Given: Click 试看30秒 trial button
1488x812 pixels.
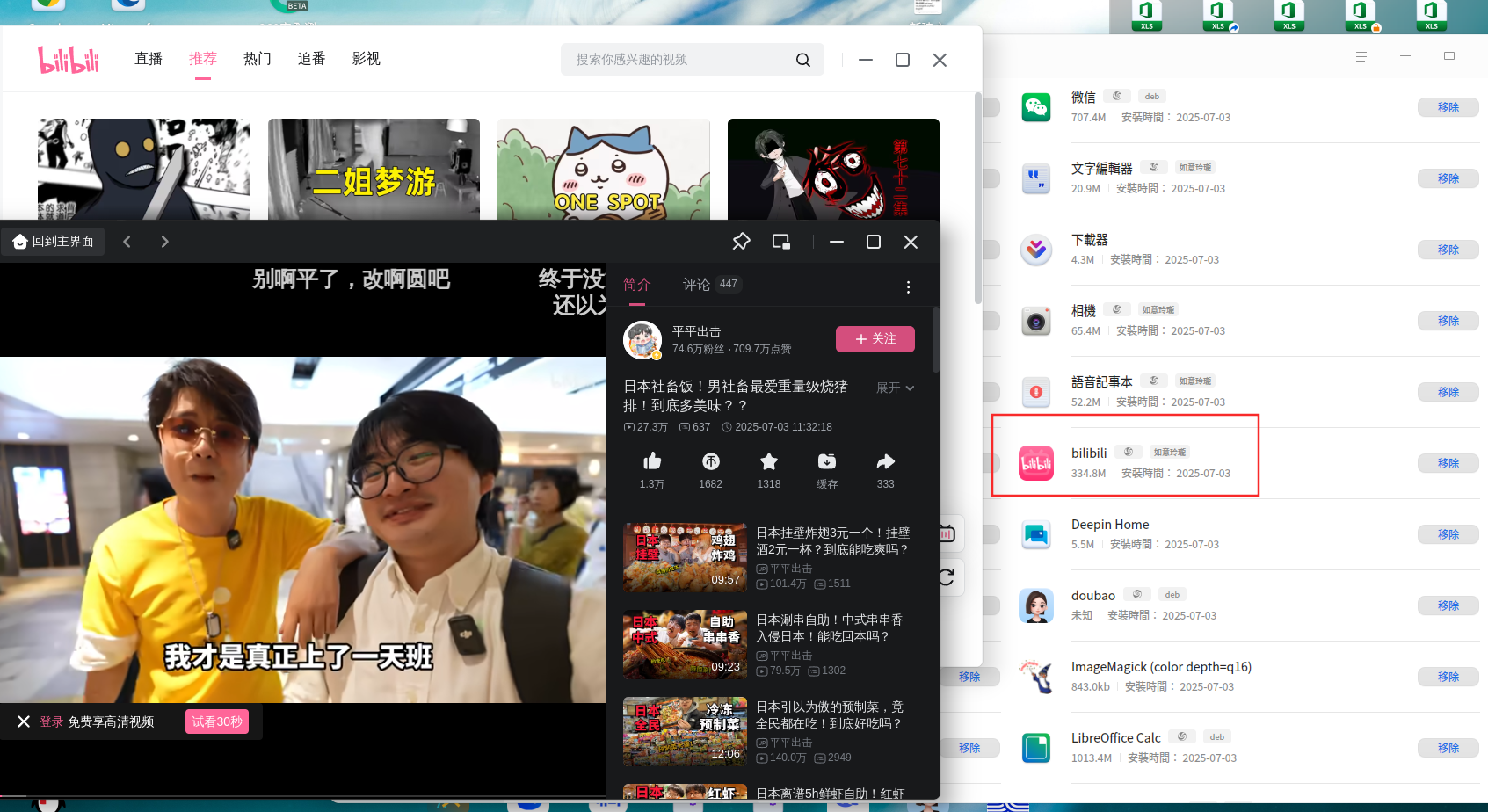Looking at the screenshot, I should [x=217, y=721].
